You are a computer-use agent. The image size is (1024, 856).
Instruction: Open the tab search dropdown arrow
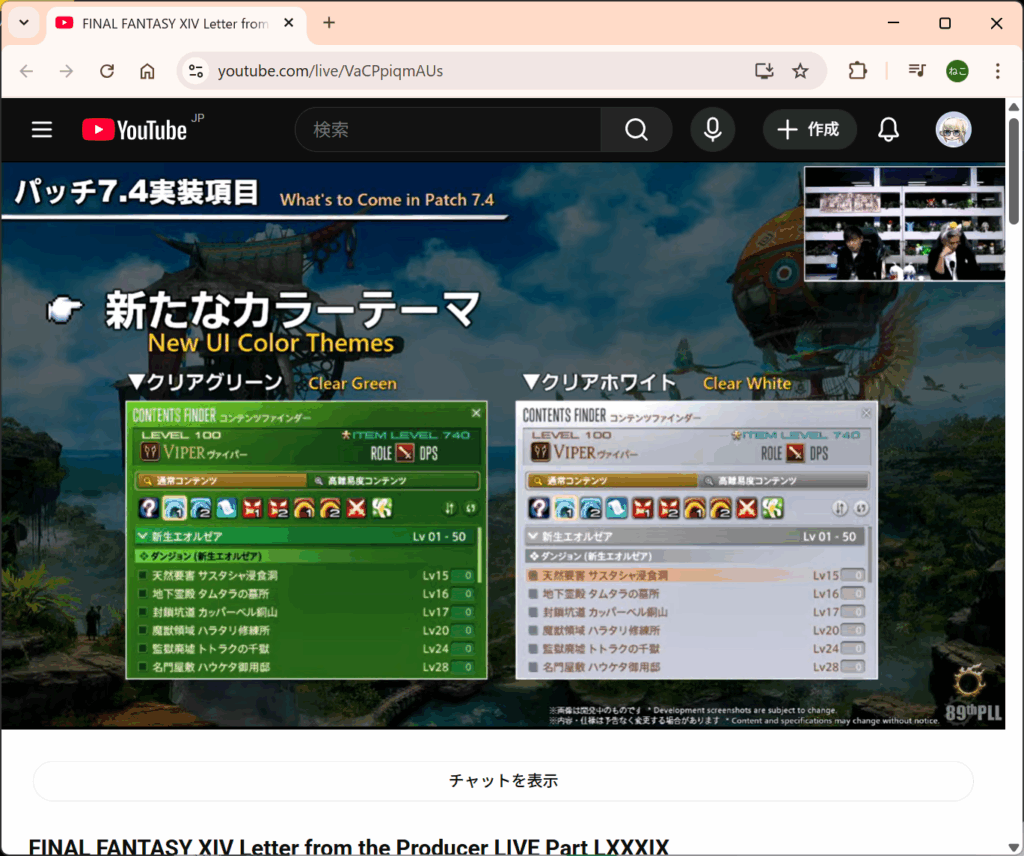point(24,23)
